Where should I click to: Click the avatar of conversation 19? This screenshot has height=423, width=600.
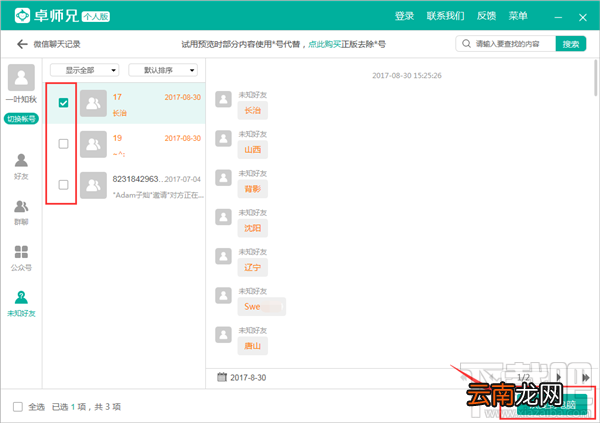click(93, 144)
